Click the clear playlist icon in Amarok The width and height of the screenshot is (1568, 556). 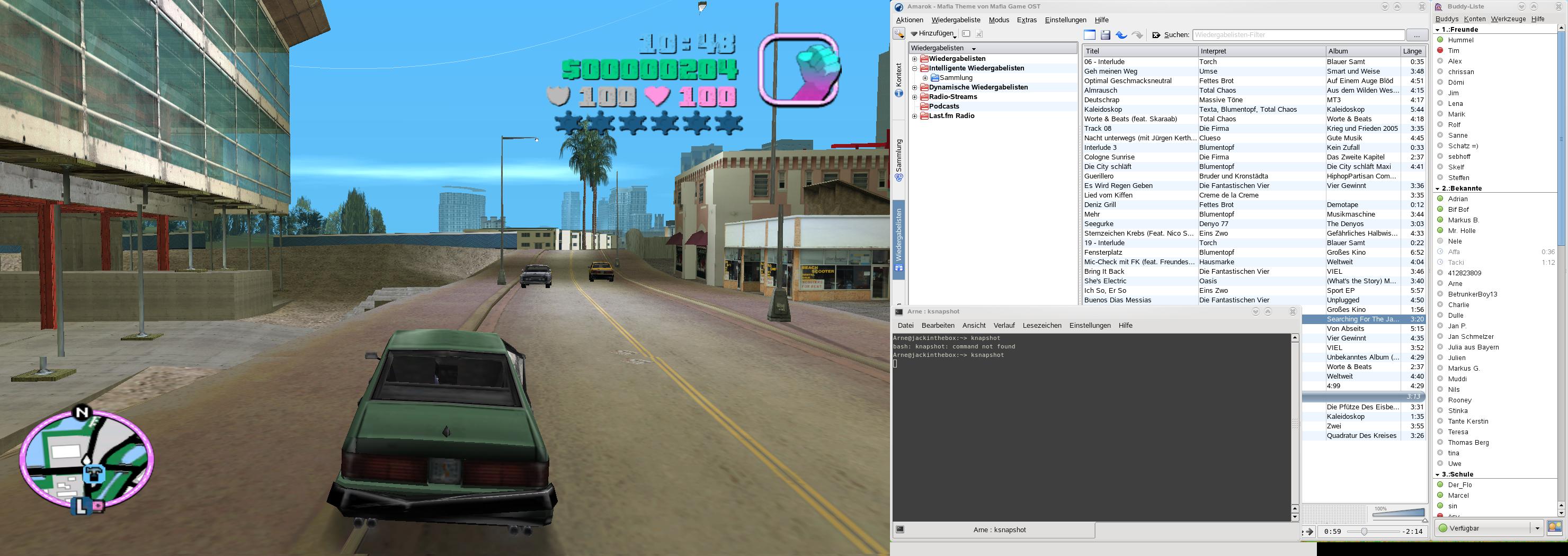coord(1090,34)
